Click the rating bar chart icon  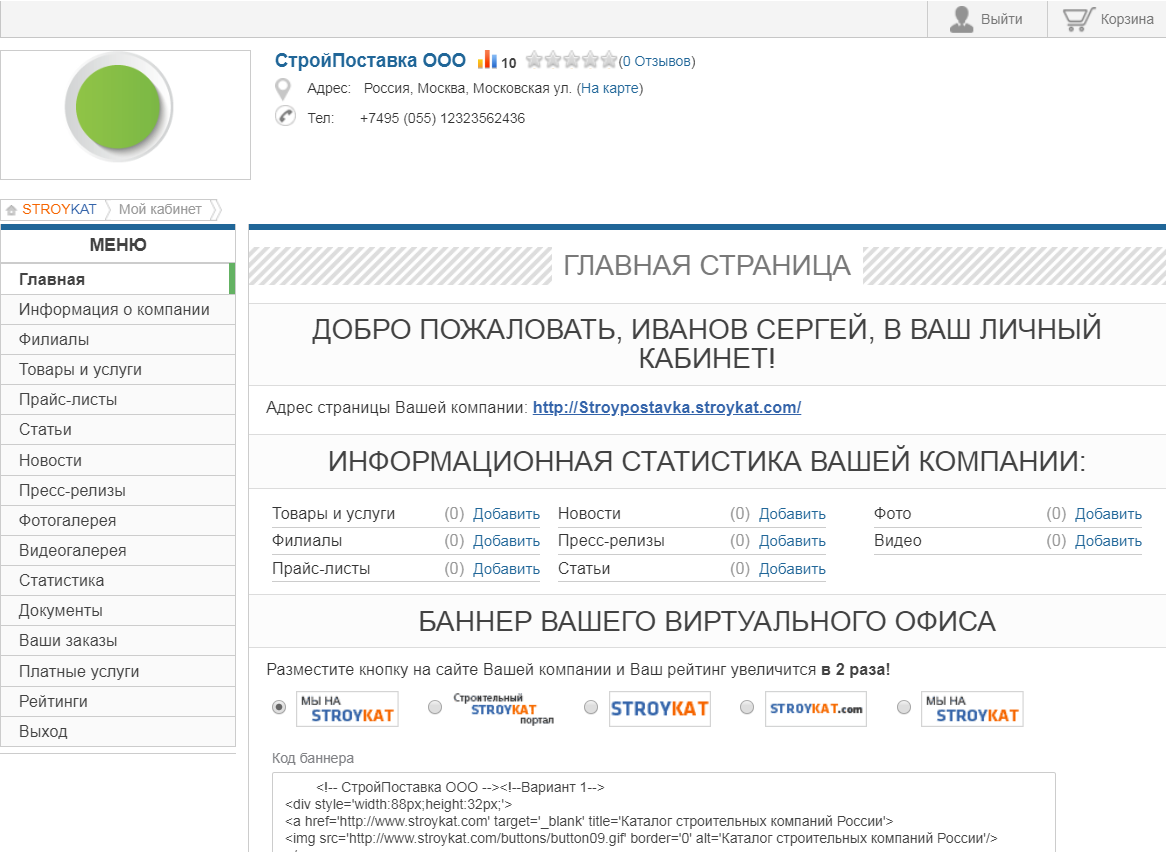[487, 60]
